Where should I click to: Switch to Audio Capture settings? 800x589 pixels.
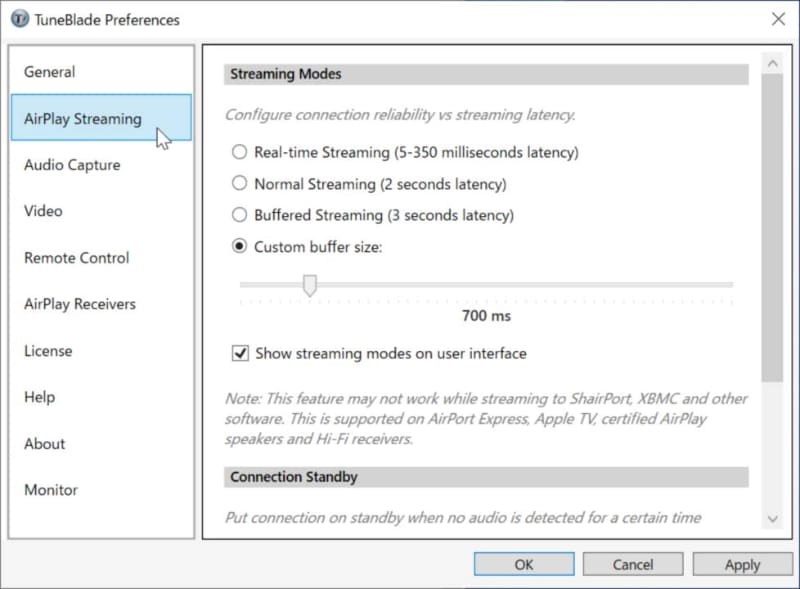coord(101,165)
